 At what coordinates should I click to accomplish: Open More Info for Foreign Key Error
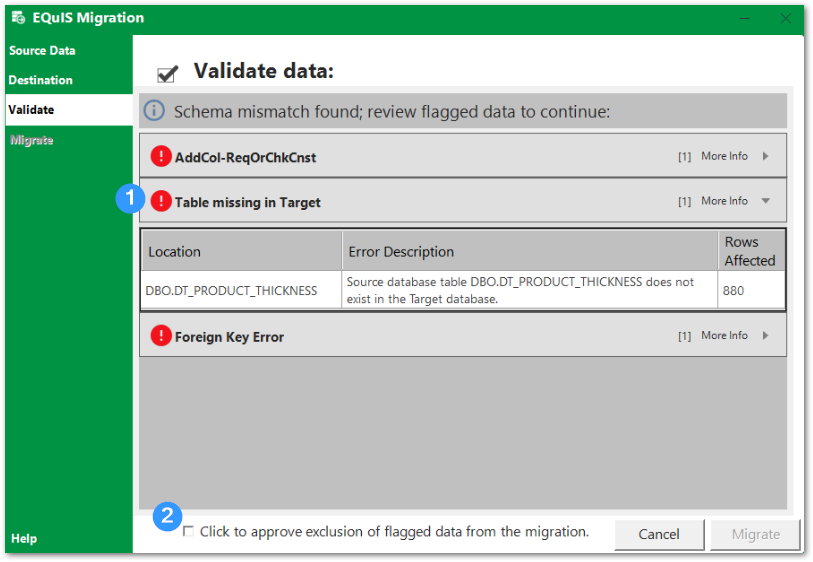tap(724, 335)
